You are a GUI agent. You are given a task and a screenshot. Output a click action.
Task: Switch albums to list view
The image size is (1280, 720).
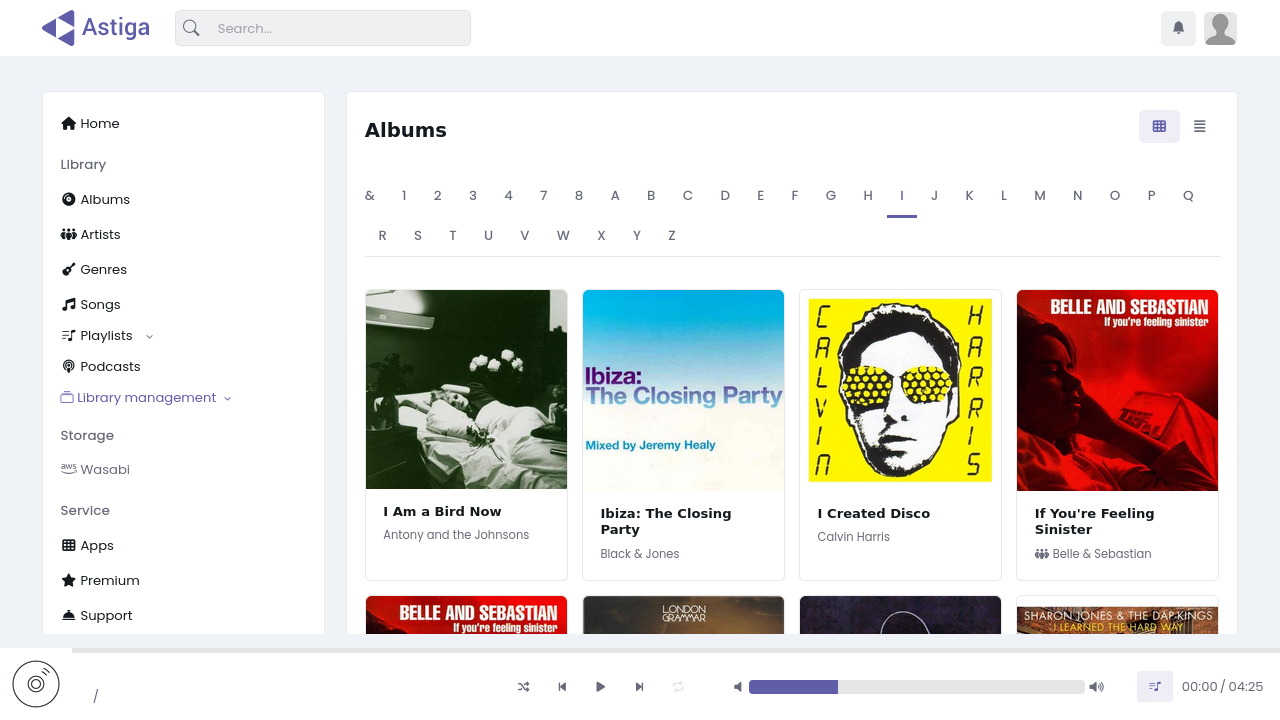coord(1199,126)
